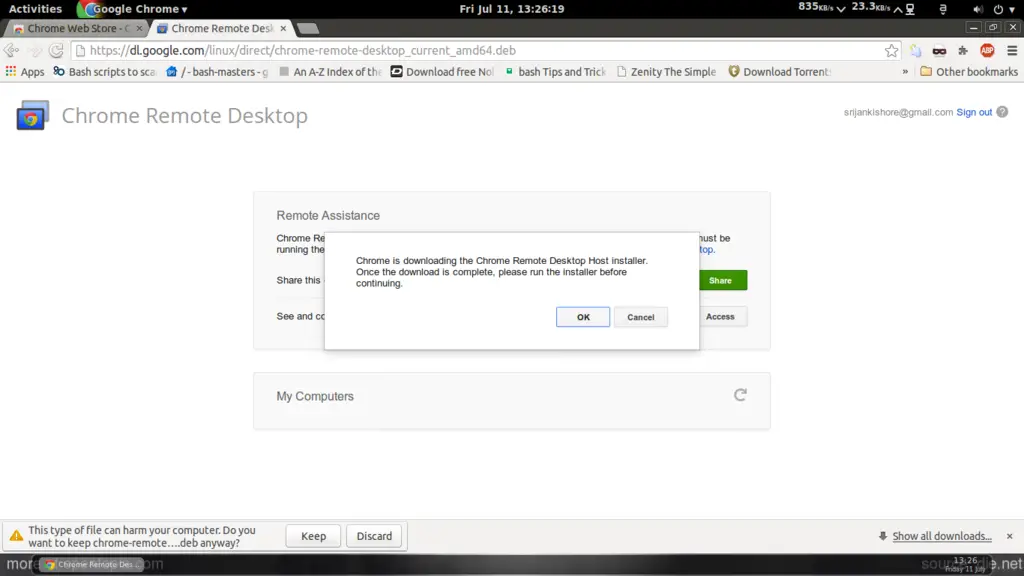Open the 'Zenity The Simple' bookmark

(667, 72)
